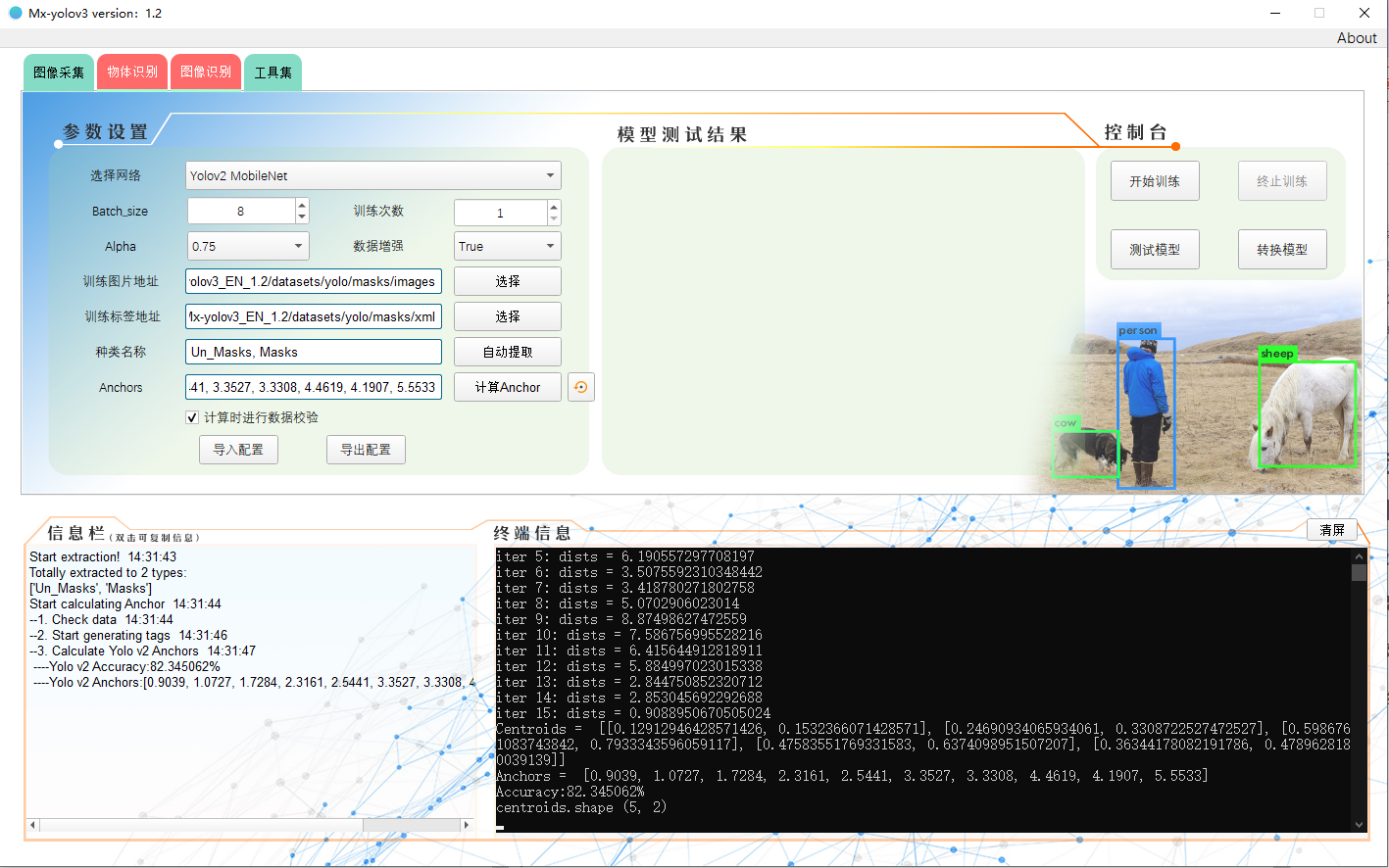Decrease training epochs with the down arrow
Screen dimensions: 1389x868
(x=554, y=218)
